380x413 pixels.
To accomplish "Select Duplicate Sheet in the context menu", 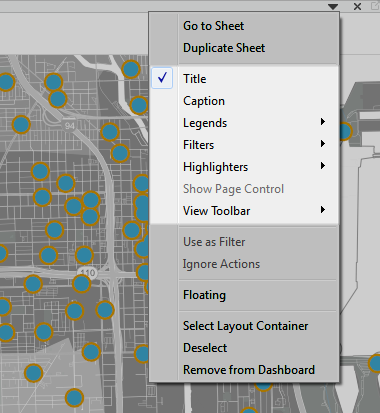I will (244, 48).
